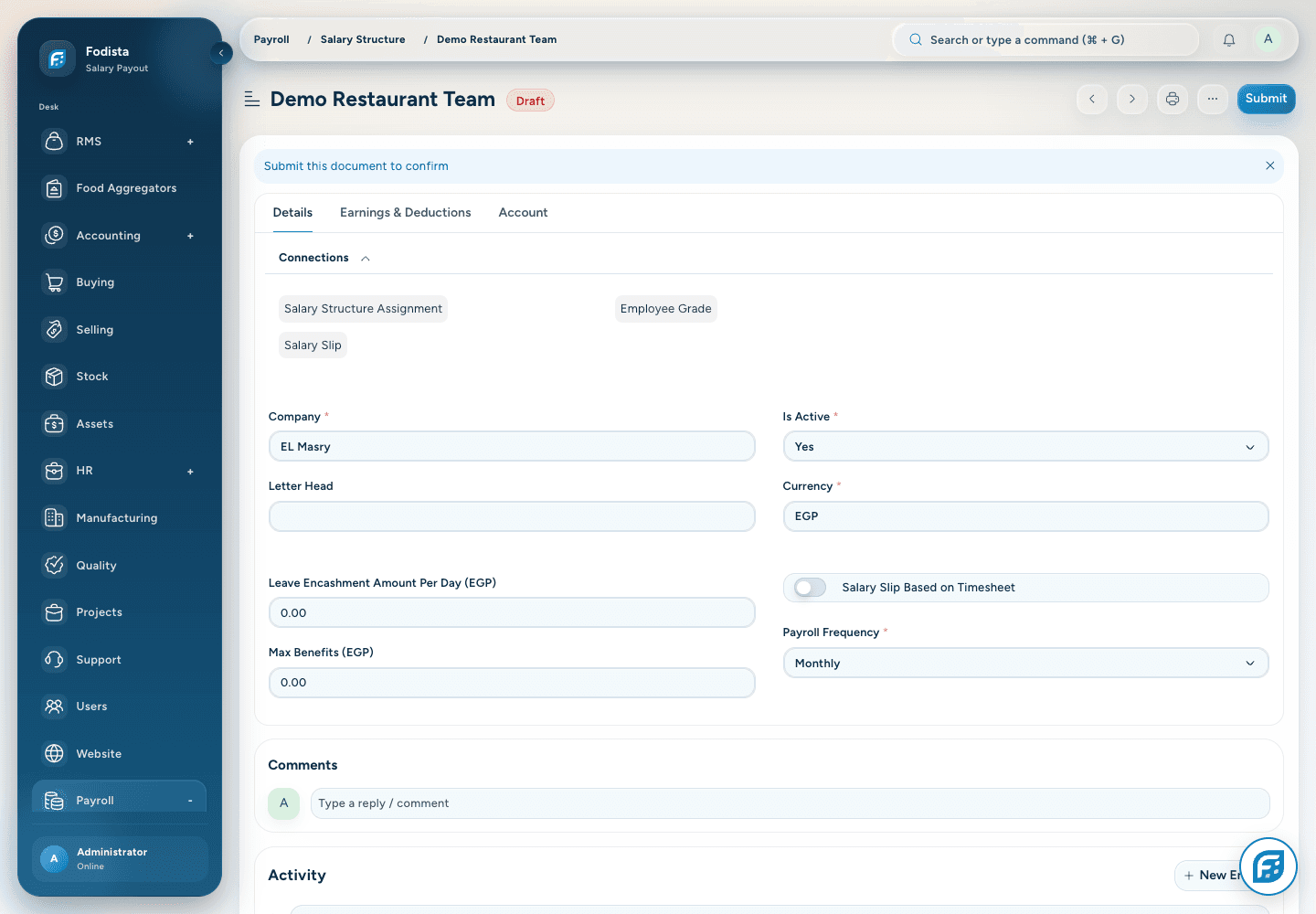Open the HR briefcase icon
The image size is (1316, 914).
[55, 471]
